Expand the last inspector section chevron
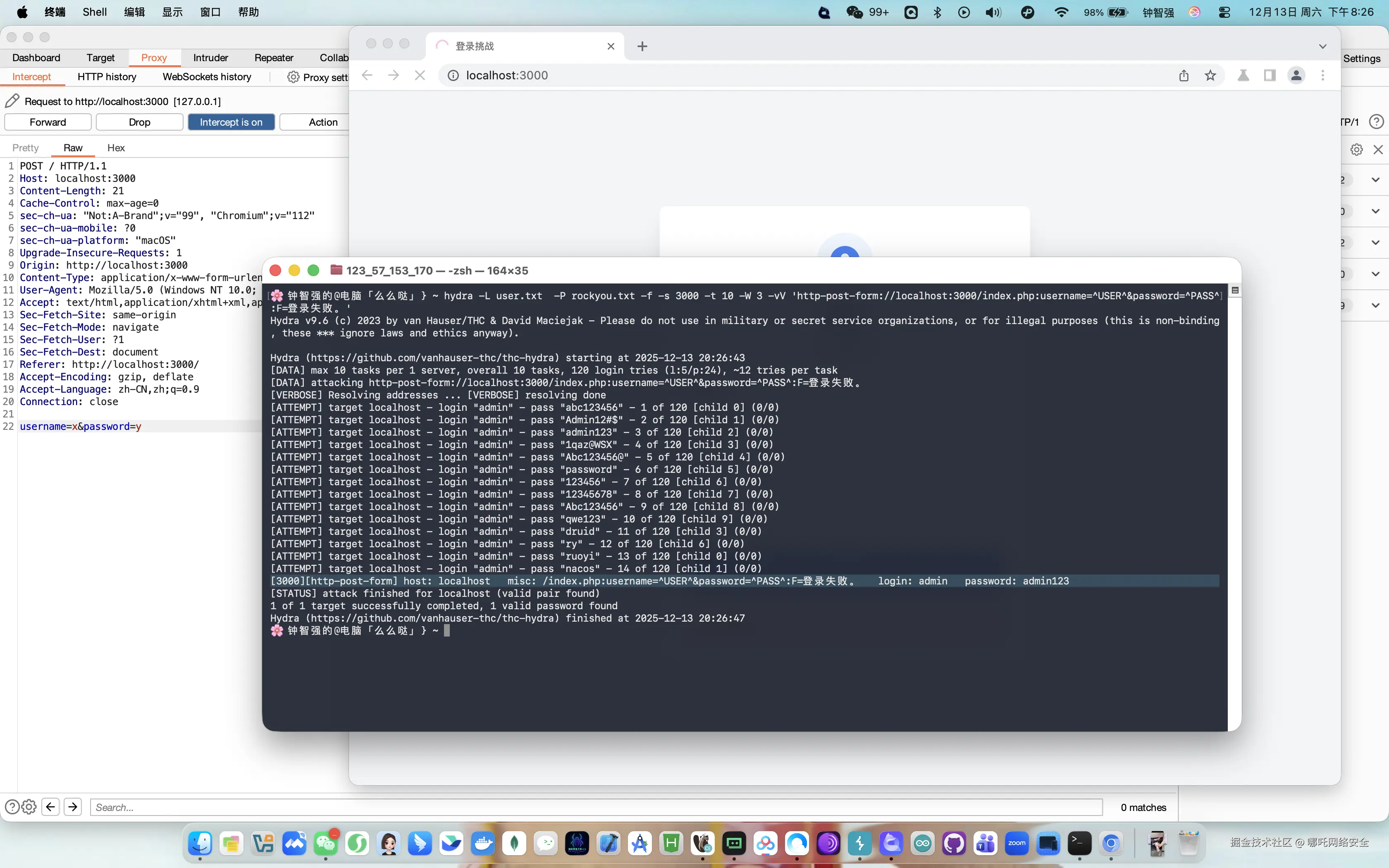Screen dimensions: 1389x868 click(x=1375, y=305)
